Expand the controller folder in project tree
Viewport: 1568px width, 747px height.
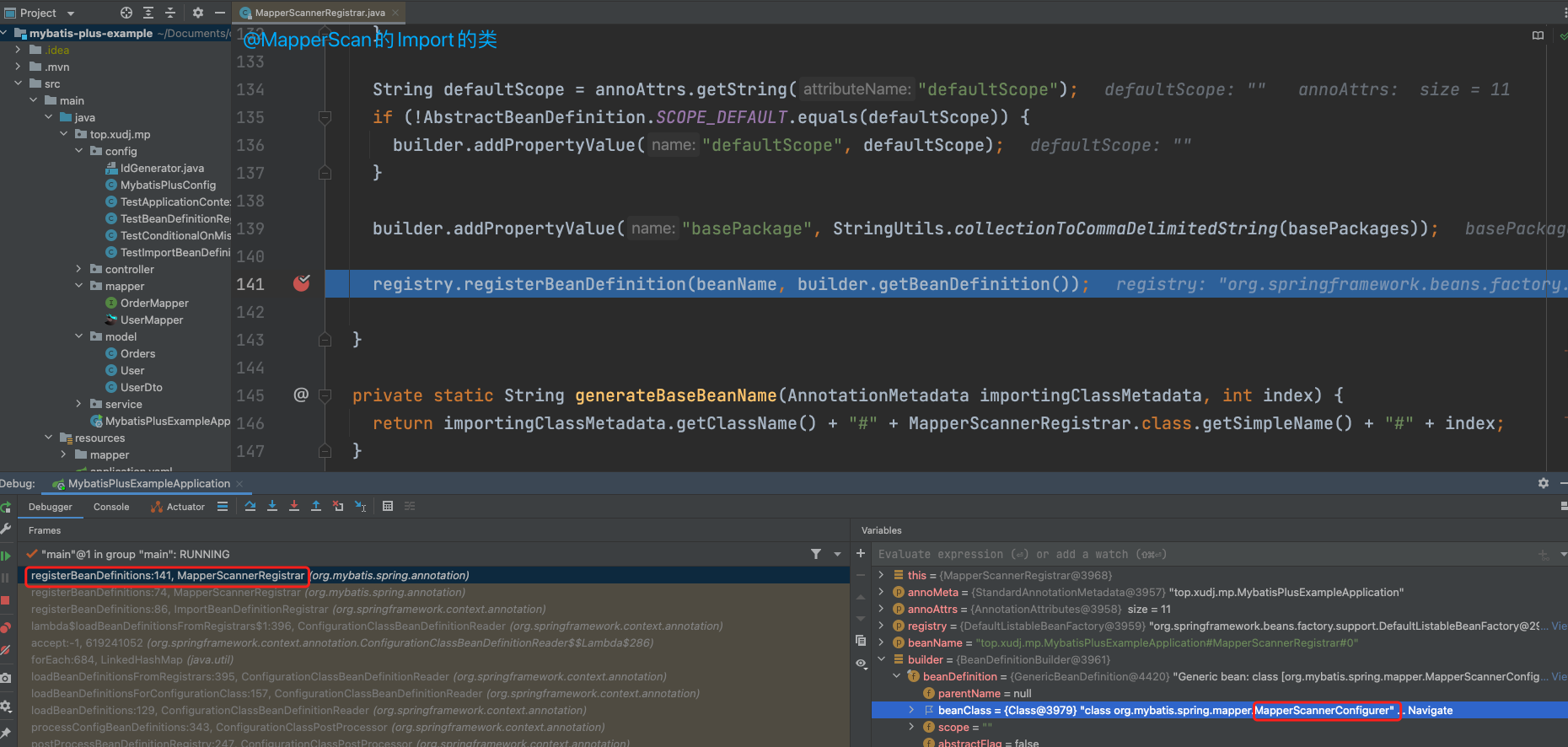tap(78, 269)
